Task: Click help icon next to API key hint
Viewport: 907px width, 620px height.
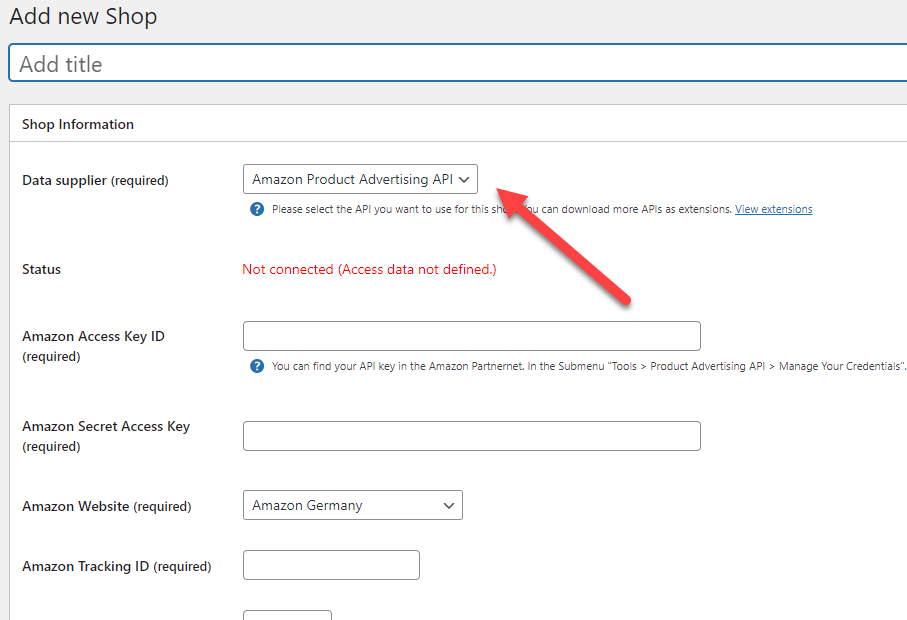Action: [x=257, y=366]
